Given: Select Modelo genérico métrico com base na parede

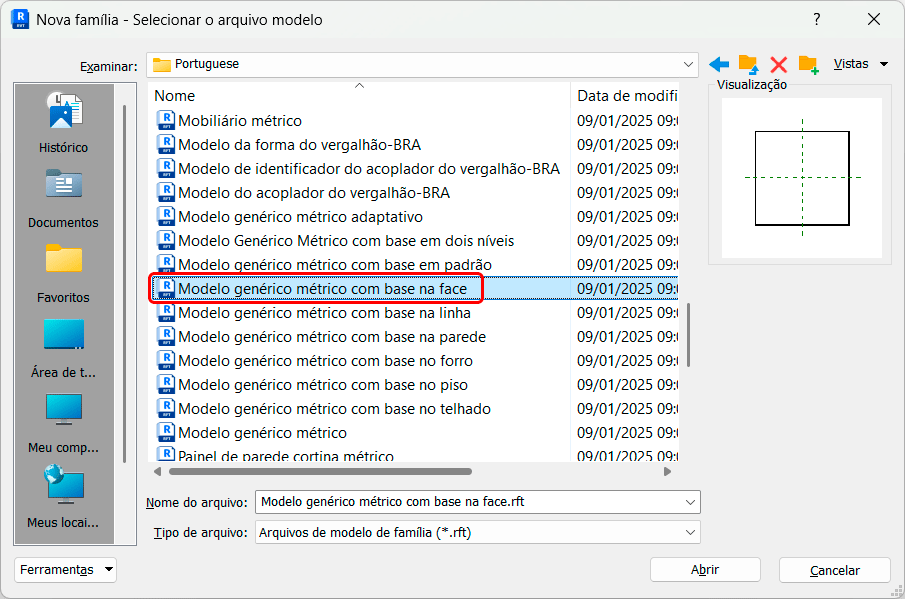Looking at the screenshot, I should pos(332,337).
